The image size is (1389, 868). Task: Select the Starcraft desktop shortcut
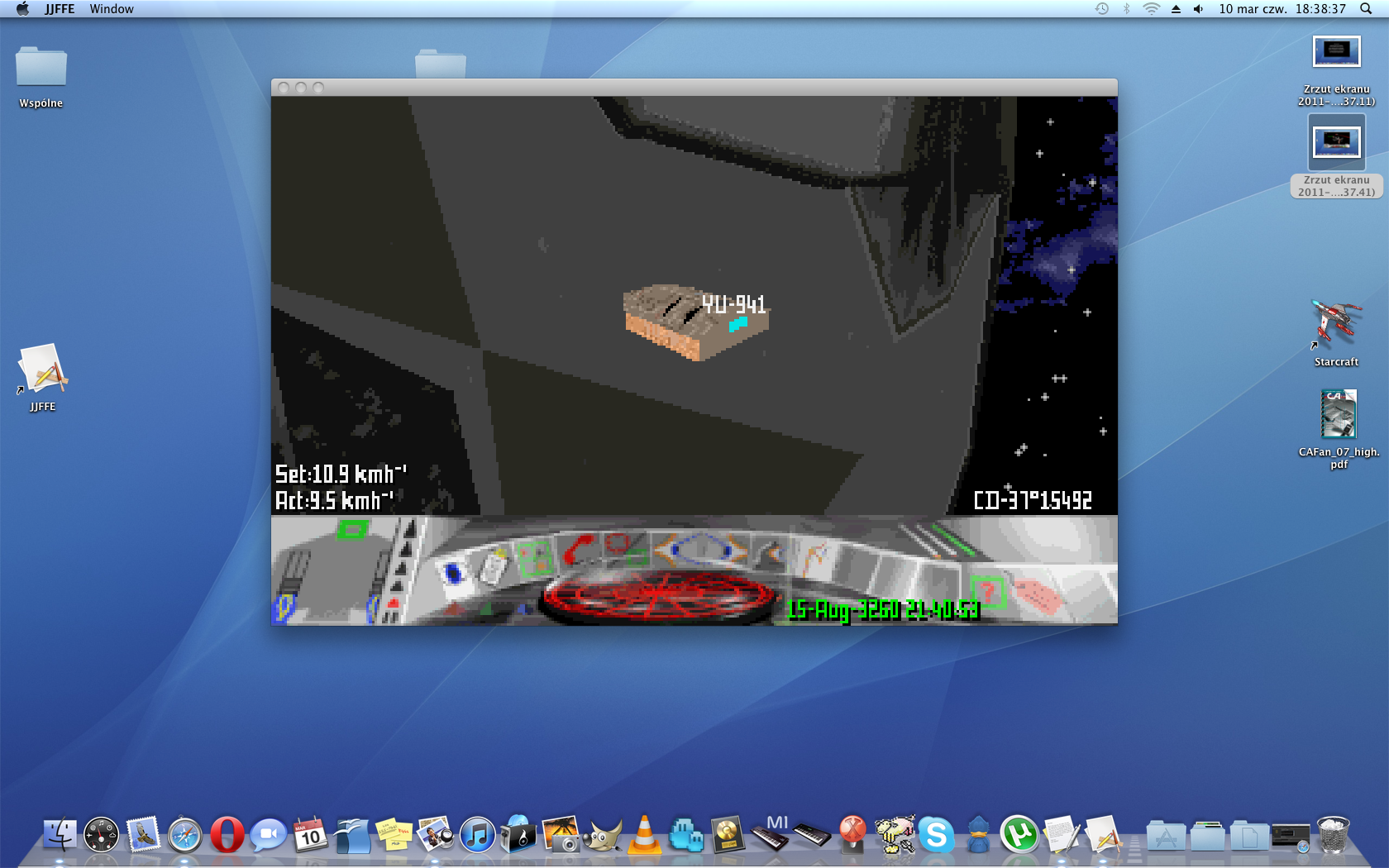(x=1336, y=333)
